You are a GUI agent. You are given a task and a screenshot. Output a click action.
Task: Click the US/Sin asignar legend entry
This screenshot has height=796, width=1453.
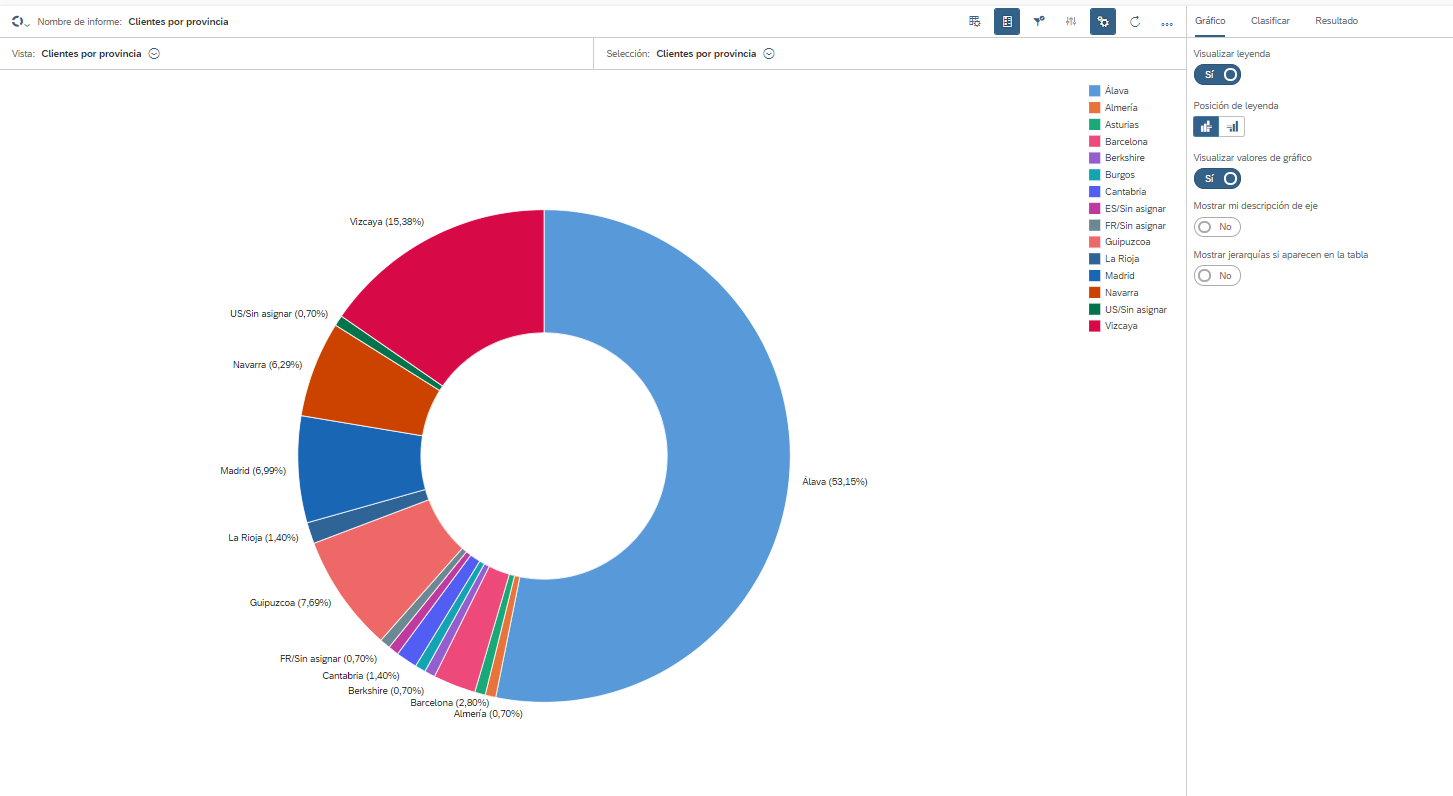point(1128,310)
